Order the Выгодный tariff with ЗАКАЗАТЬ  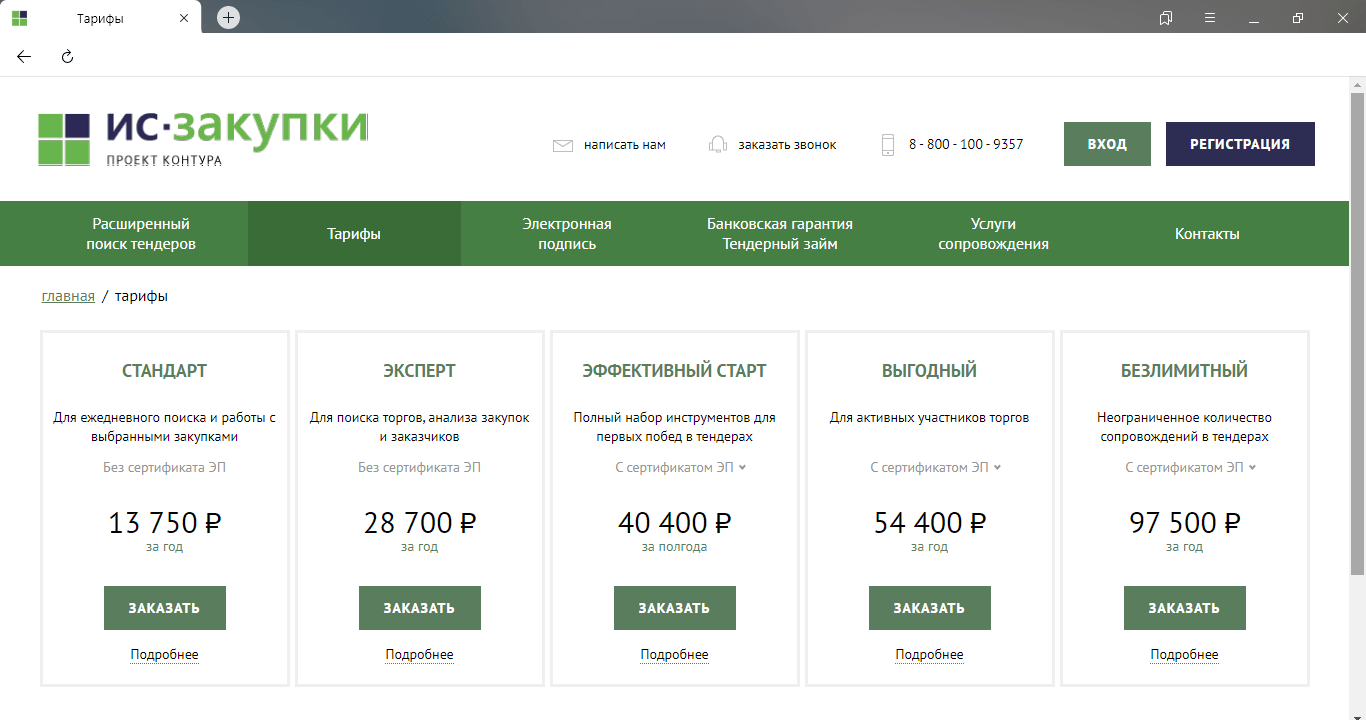coord(930,608)
